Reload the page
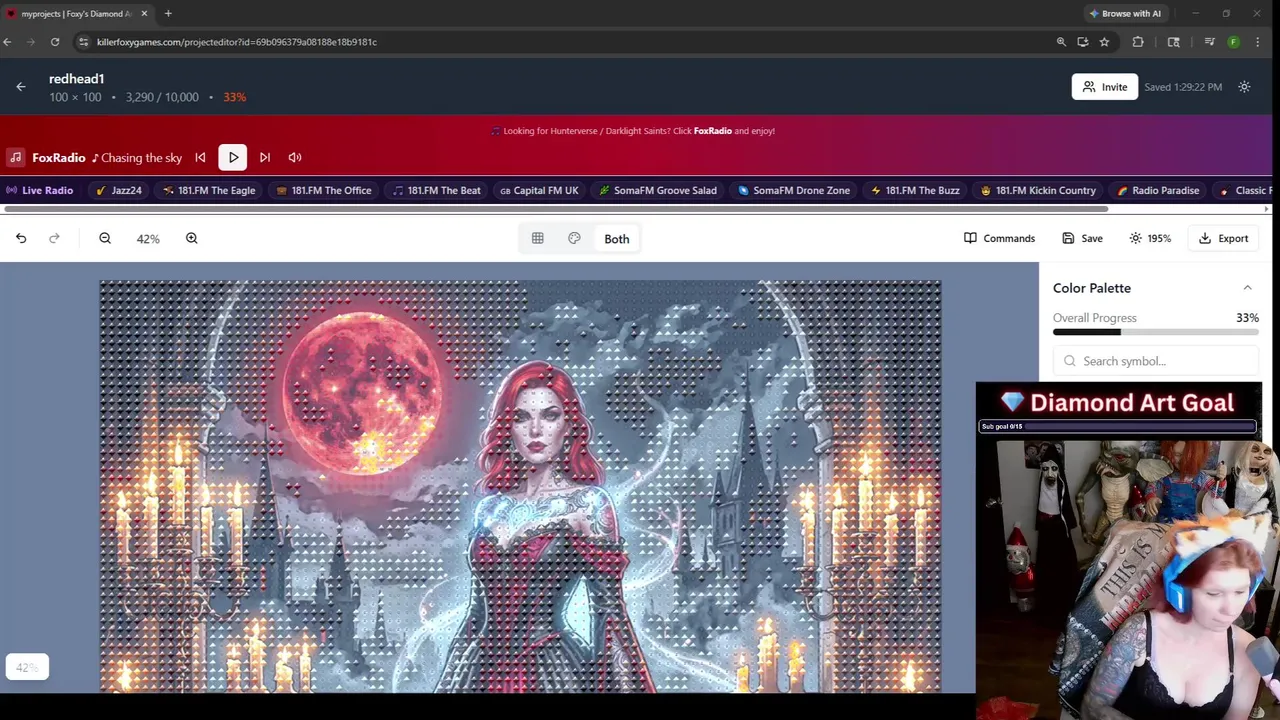This screenshot has height=720, width=1280. (x=55, y=42)
